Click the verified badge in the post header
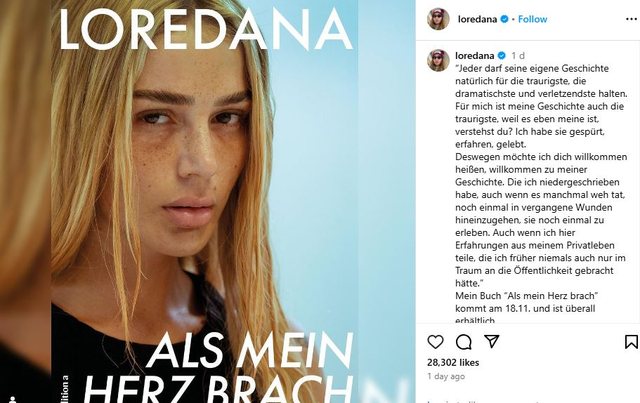Viewport: 640px width, 403px height. [x=504, y=19]
